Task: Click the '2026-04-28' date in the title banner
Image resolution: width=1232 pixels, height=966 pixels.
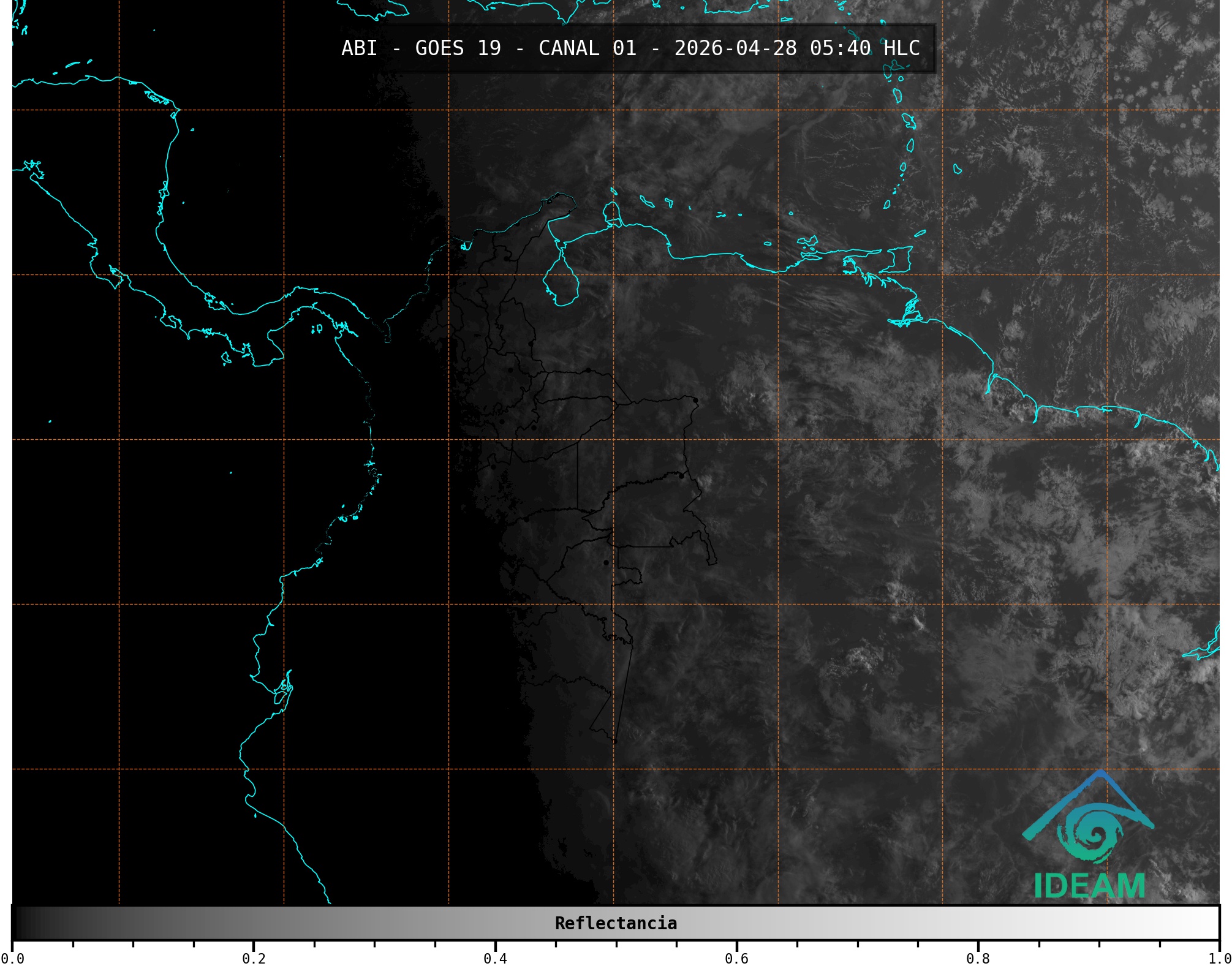Action: click(735, 48)
